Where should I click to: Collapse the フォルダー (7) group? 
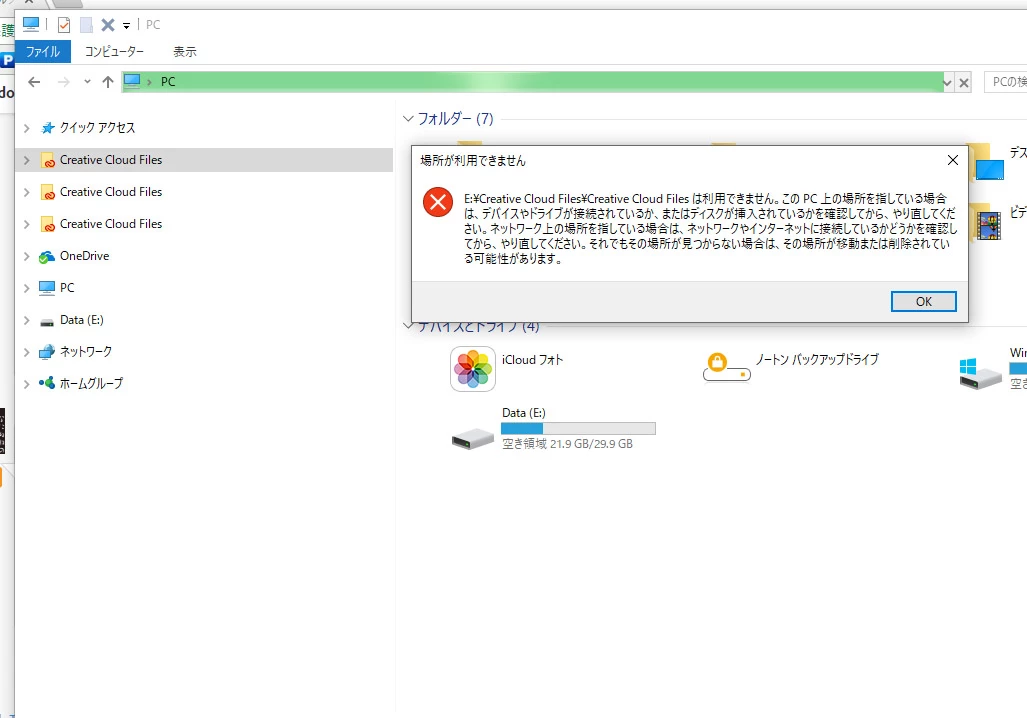tap(408, 119)
